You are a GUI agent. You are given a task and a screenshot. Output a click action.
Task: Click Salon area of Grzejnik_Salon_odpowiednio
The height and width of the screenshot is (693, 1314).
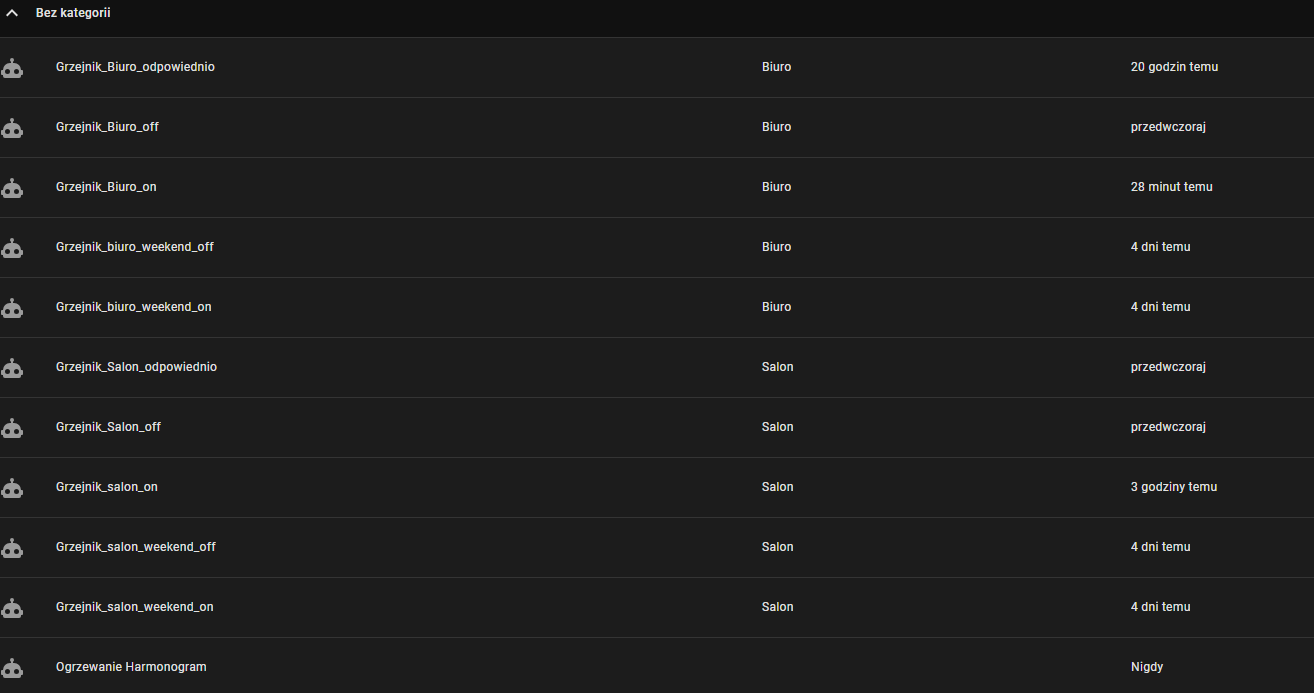tap(777, 367)
